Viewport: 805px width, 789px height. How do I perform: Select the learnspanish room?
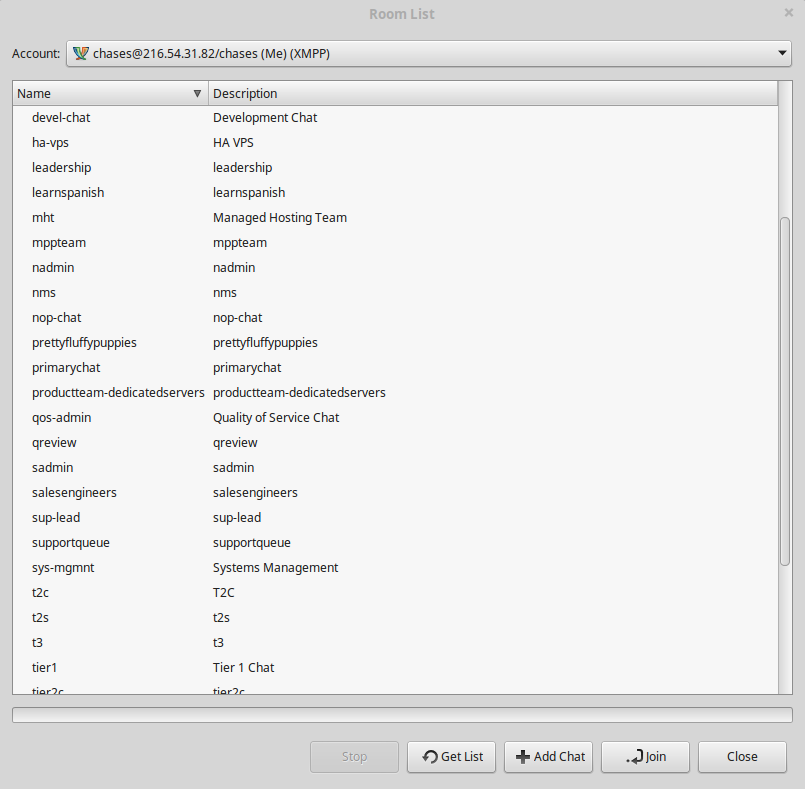click(x=68, y=192)
